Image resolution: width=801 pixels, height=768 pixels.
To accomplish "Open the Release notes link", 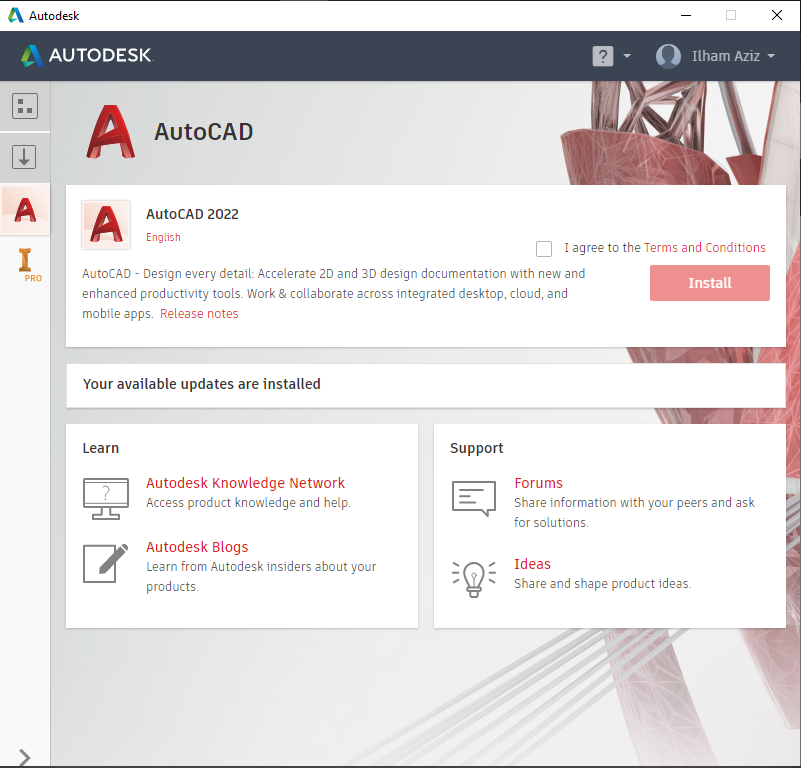I will [199, 314].
